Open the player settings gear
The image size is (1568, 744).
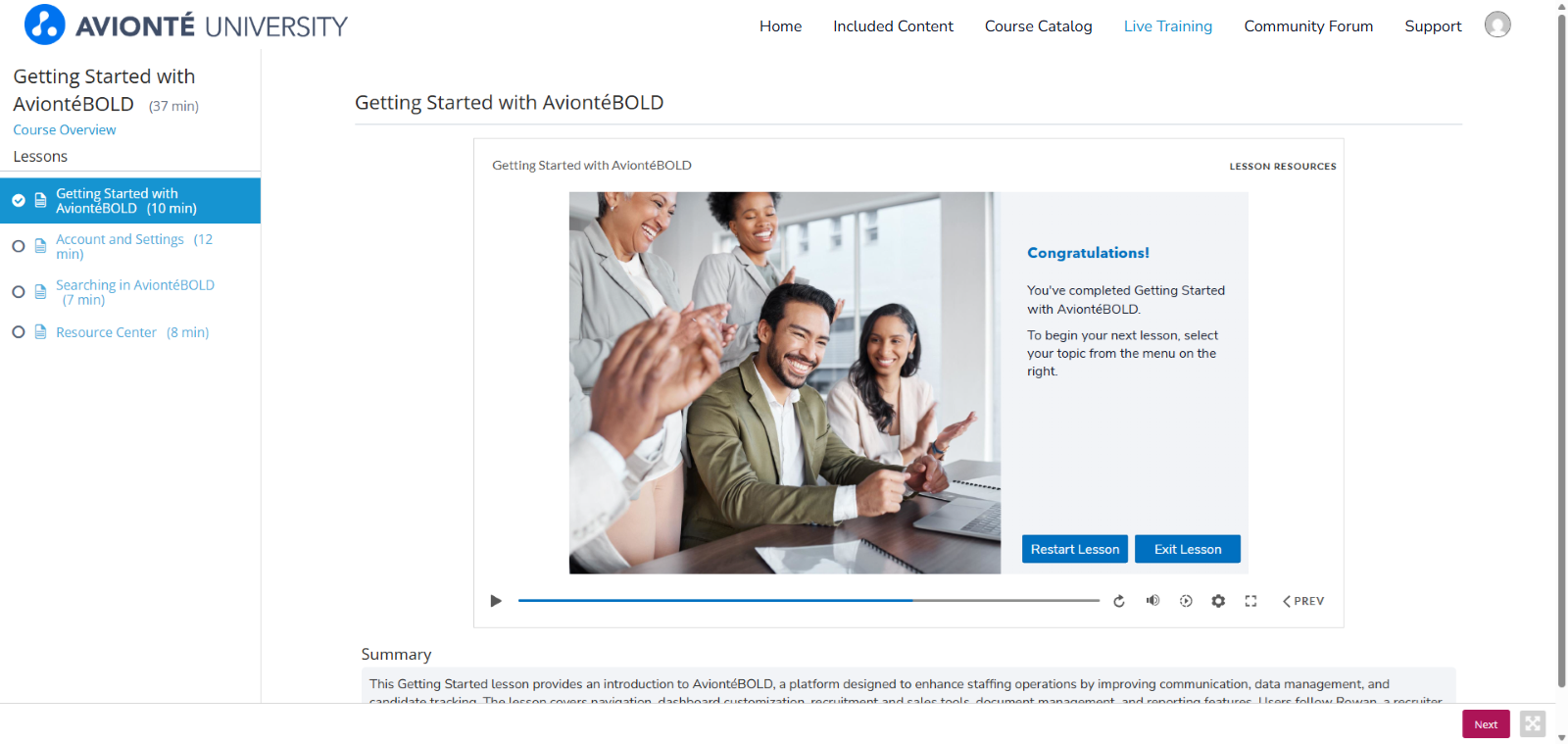pos(1218,601)
